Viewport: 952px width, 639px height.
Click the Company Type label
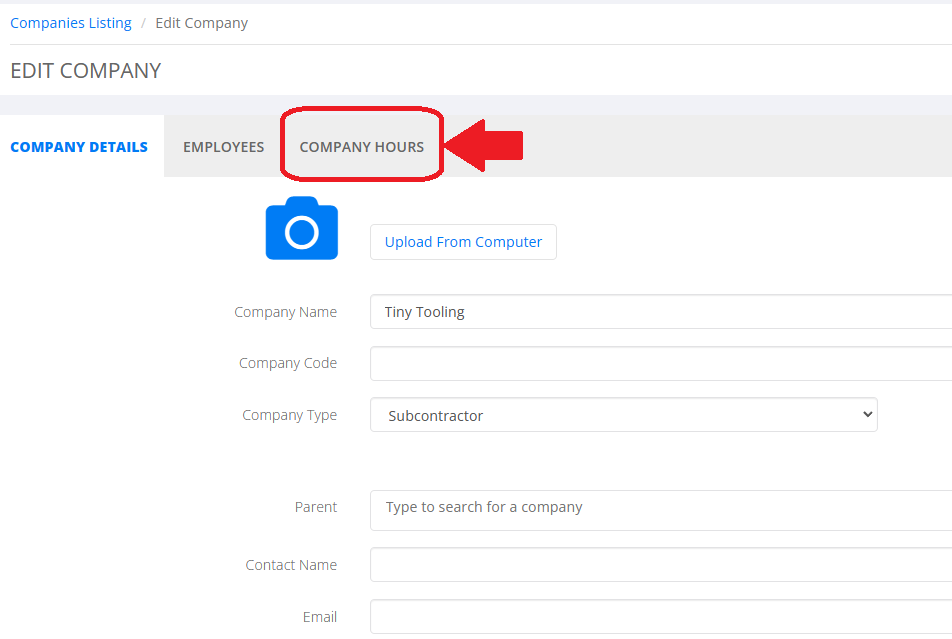pos(290,415)
